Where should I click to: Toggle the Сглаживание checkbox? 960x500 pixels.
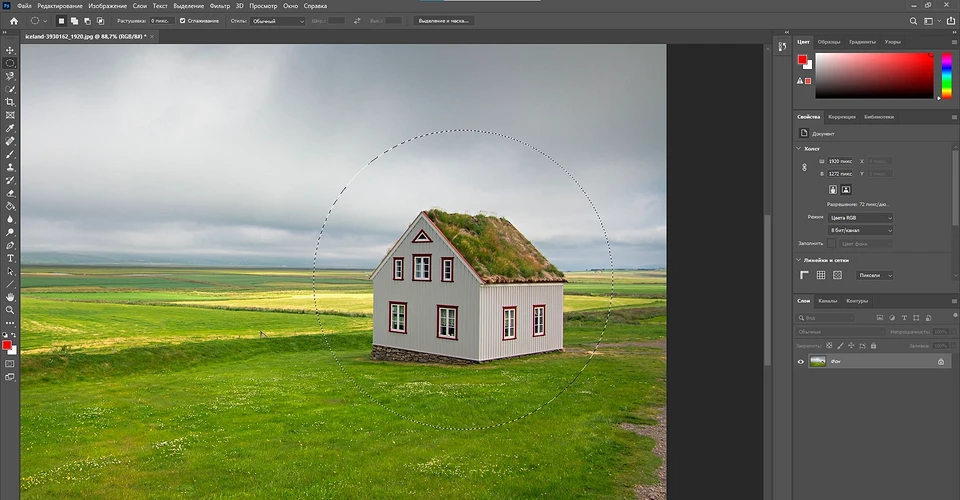point(182,20)
